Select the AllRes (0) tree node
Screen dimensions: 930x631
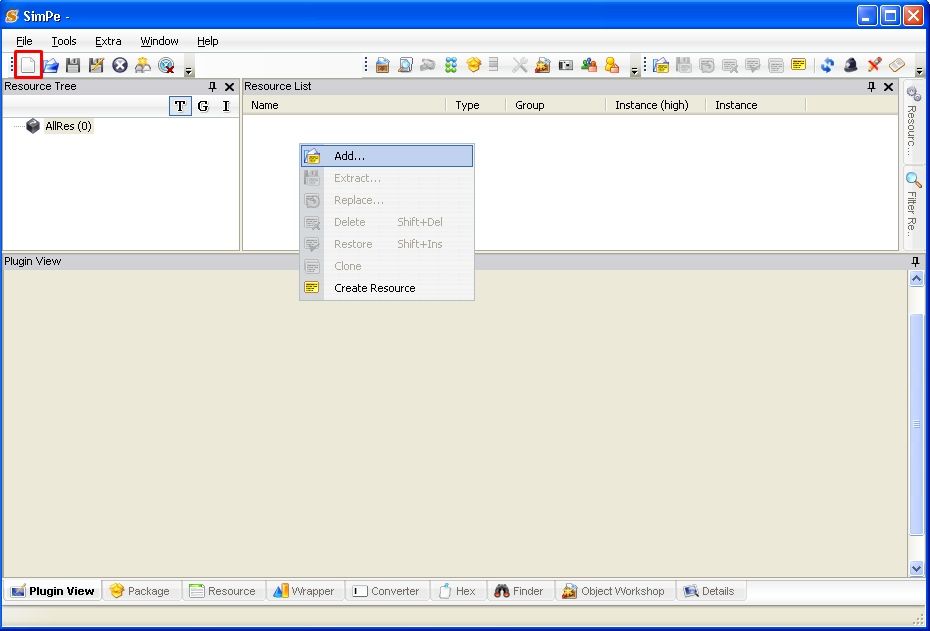pos(68,126)
